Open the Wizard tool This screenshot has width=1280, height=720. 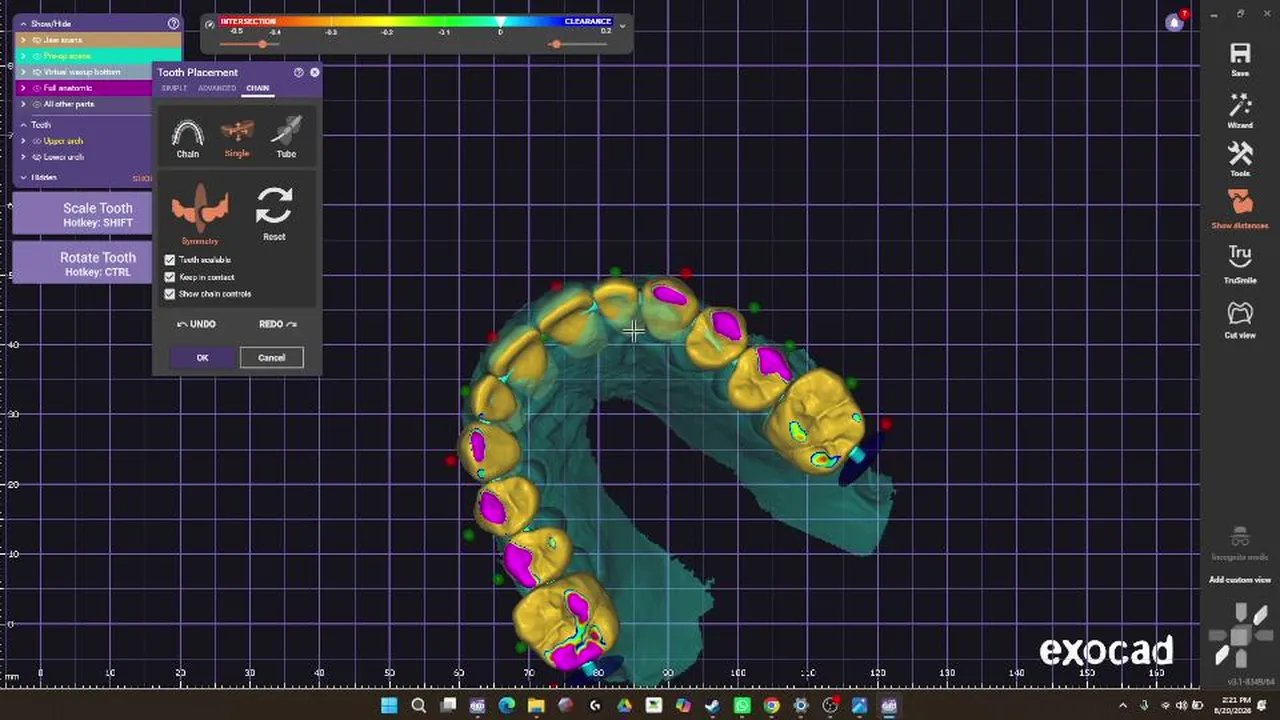coord(1240,106)
